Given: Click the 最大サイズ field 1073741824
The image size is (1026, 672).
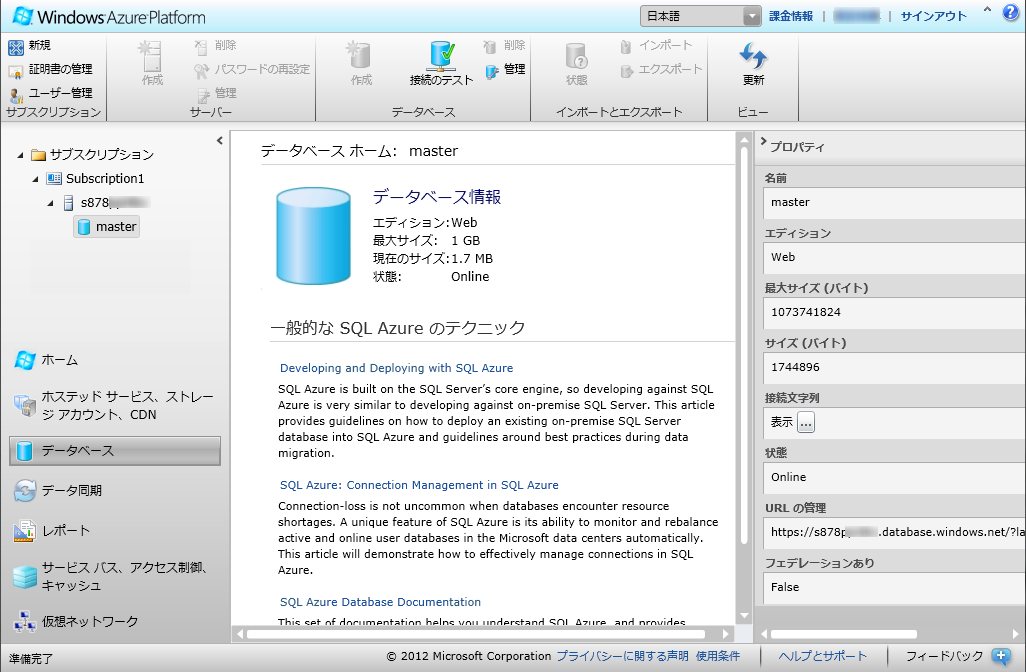Looking at the screenshot, I should (x=894, y=313).
